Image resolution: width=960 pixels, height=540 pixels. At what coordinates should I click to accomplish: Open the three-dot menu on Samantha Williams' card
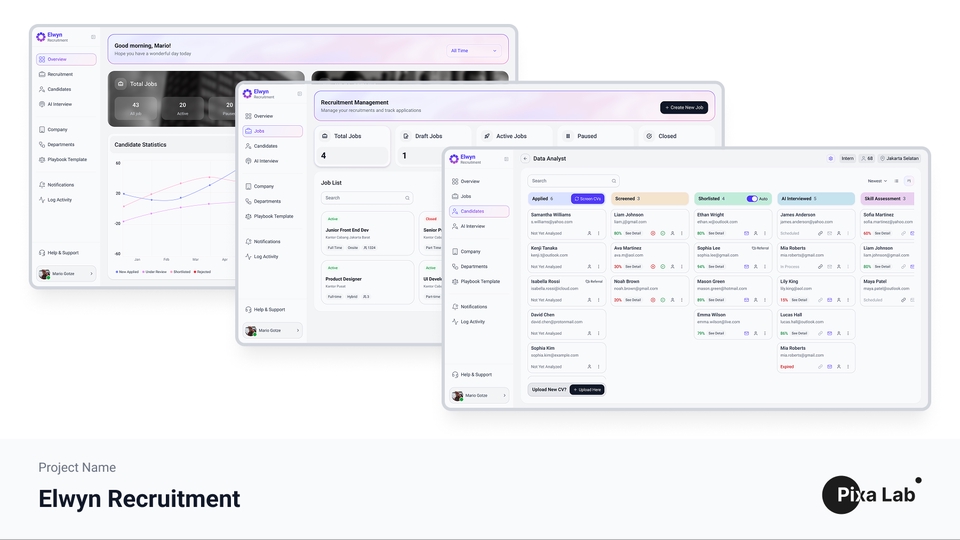[600, 233]
